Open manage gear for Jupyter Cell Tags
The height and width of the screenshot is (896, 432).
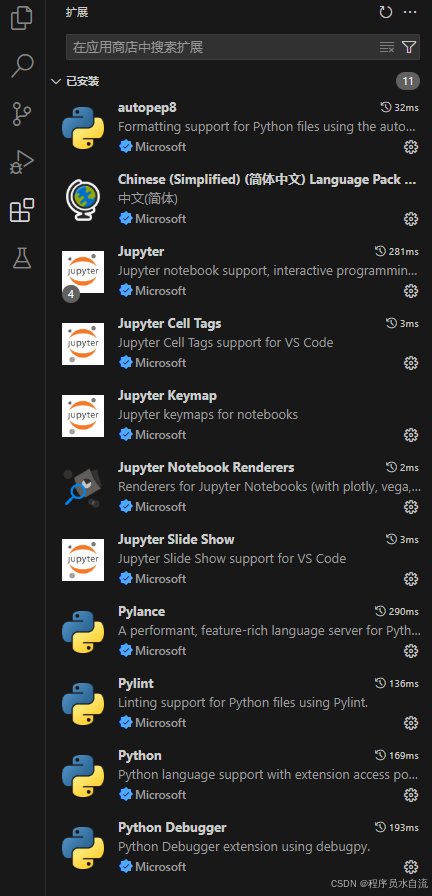(x=410, y=363)
